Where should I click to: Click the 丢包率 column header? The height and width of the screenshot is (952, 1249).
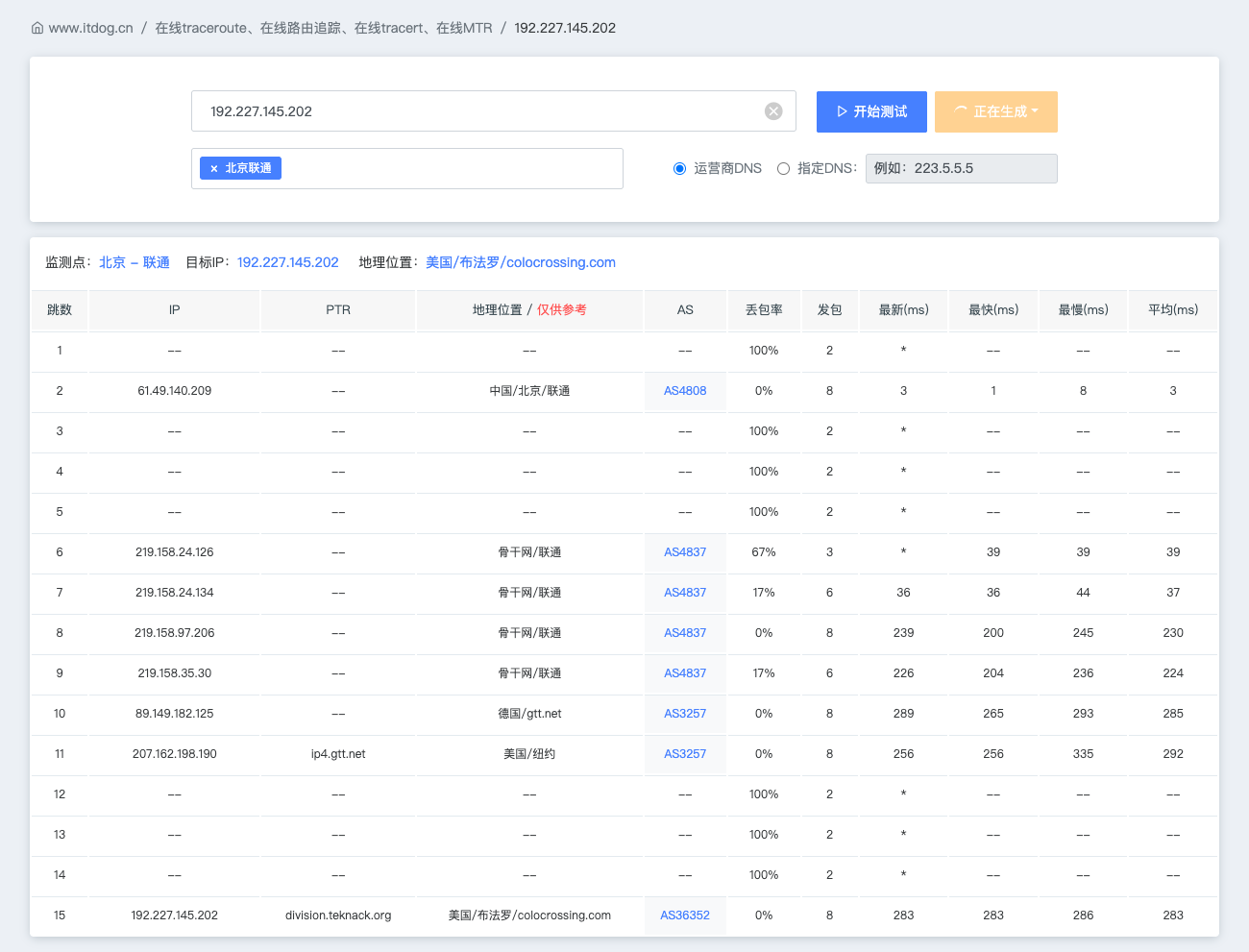764,310
